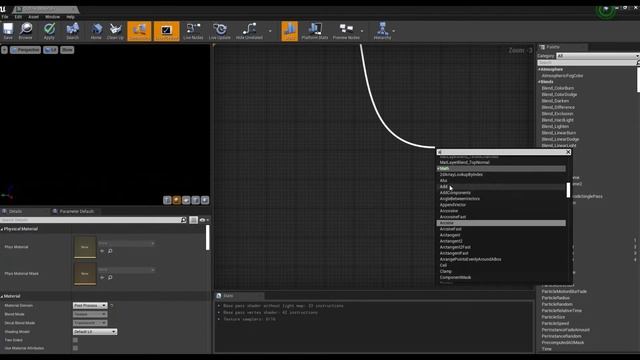Screen dimensions: 640x360
Task: Click the Lit view mode button
Action: [x=51, y=50]
